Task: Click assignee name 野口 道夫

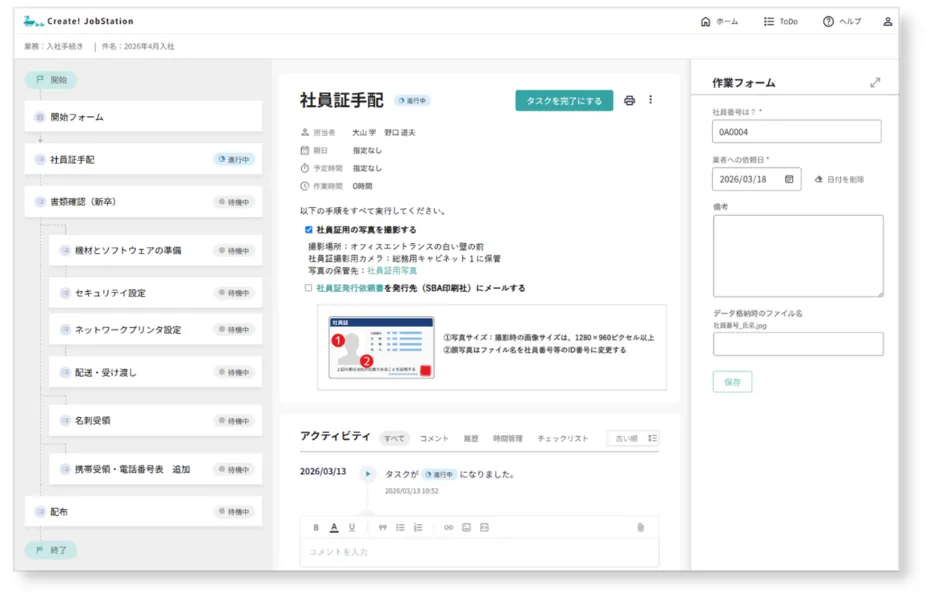Action: click(400, 132)
